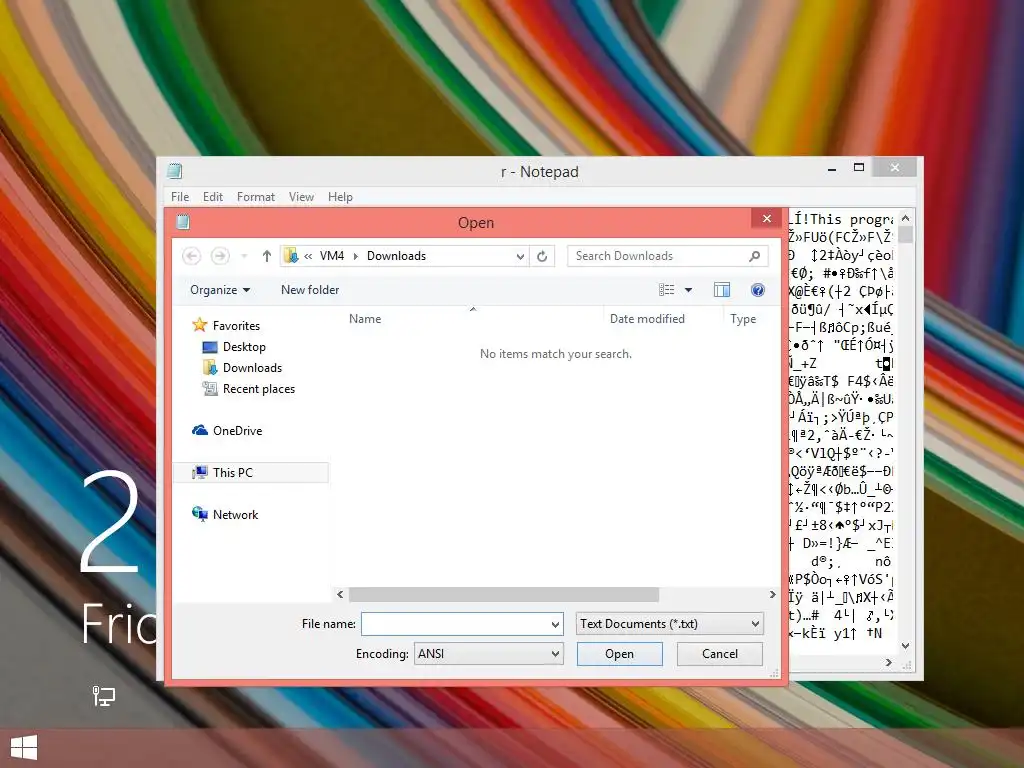1024x768 pixels.
Task: Click the Open button
Action: [x=619, y=654]
